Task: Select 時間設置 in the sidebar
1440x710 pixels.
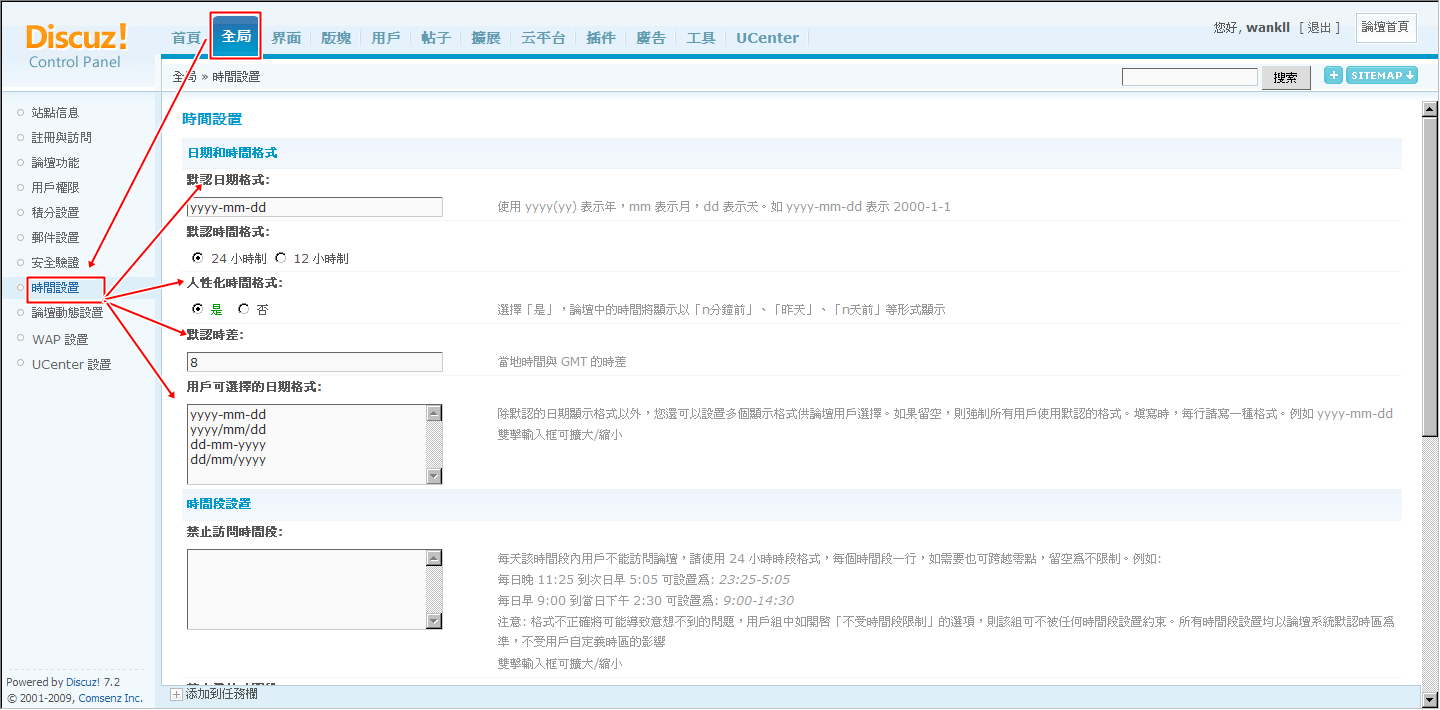Action: (x=55, y=288)
